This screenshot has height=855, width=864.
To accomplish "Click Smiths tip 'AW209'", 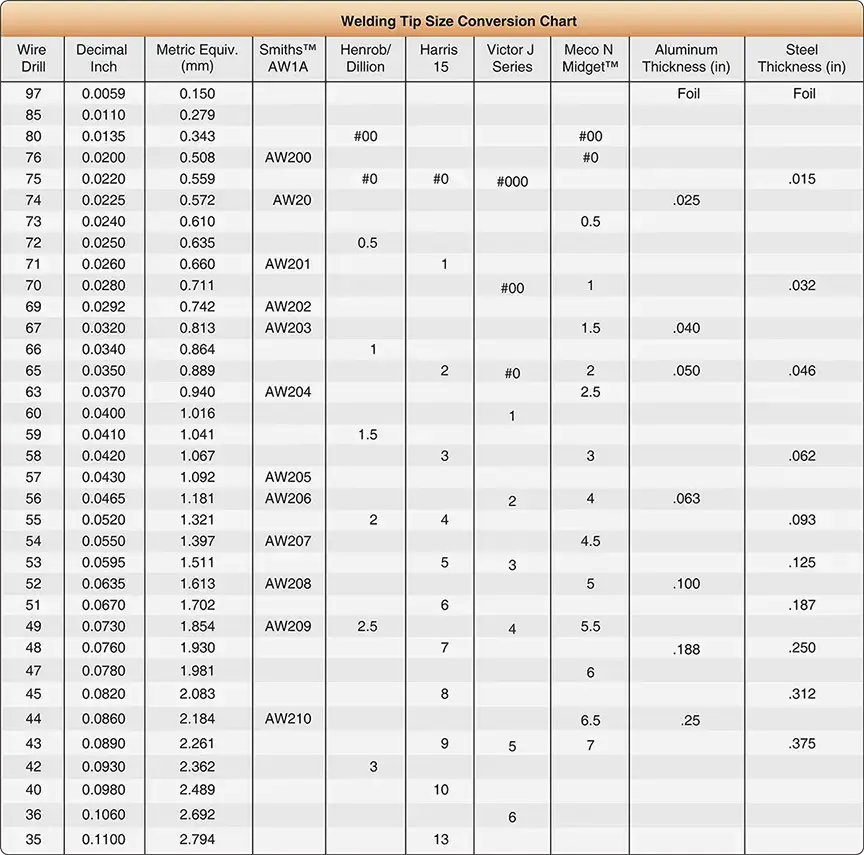I will [x=288, y=626].
